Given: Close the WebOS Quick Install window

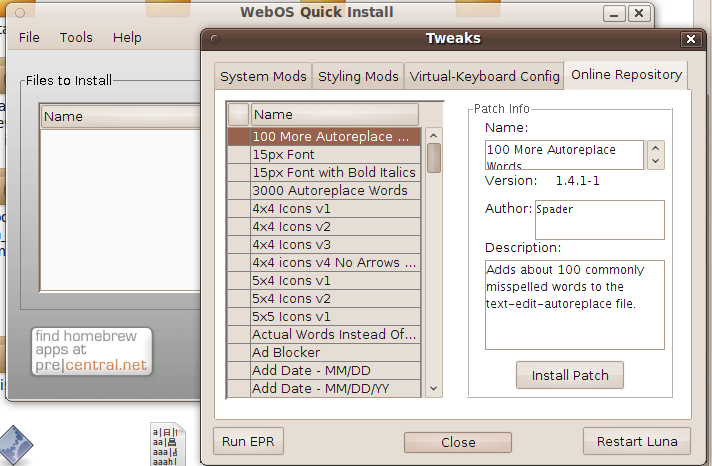Looking at the screenshot, I should [x=638, y=14].
